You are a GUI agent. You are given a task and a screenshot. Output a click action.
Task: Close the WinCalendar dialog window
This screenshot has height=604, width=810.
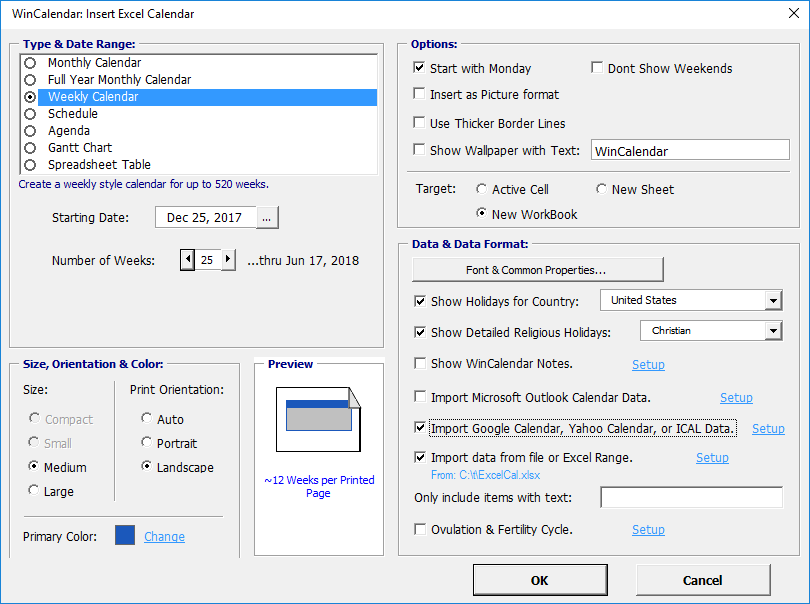click(x=786, y=14)
